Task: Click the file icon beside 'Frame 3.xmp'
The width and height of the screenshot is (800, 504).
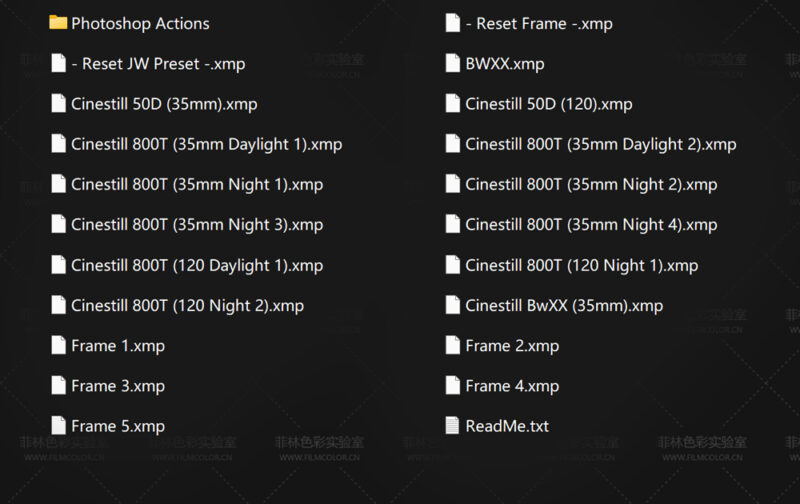Action: coord(59,386)
